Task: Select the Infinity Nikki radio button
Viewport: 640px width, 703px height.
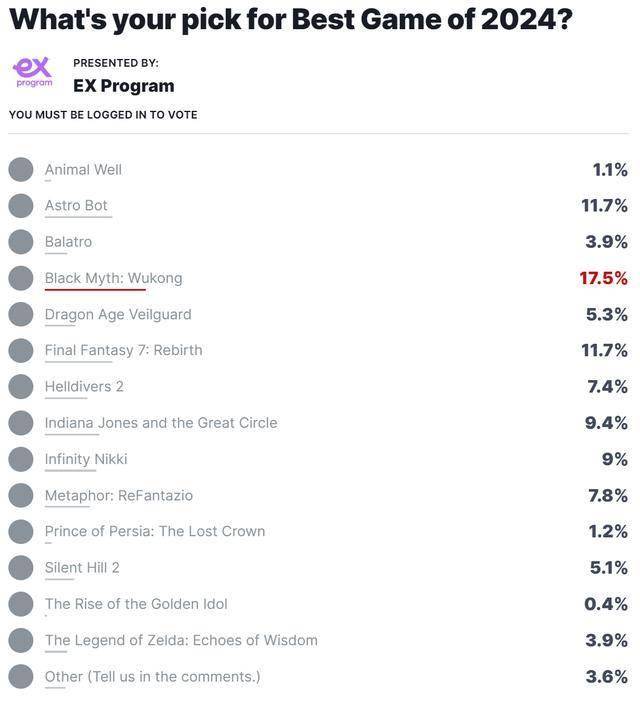Action: click(21, 459)
